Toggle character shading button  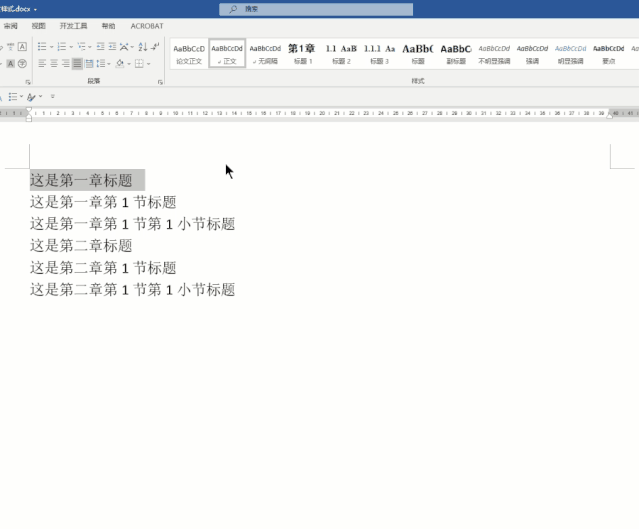pyautogui.click(x=11, y=64)
